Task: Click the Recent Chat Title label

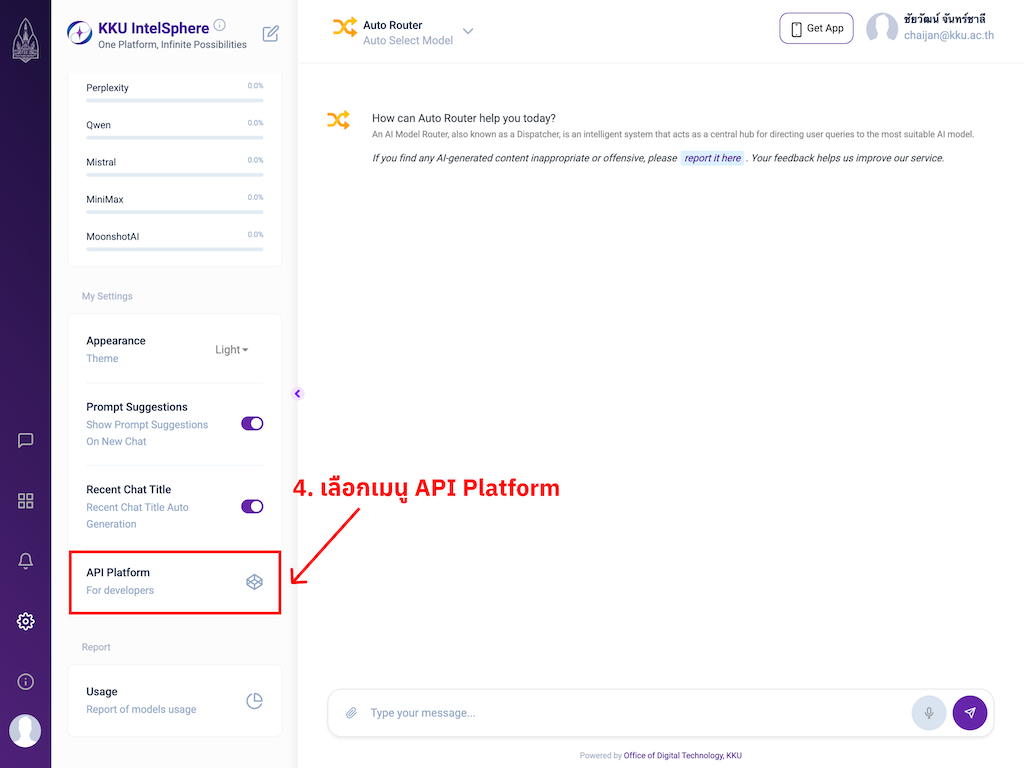Action: (129, 490)
